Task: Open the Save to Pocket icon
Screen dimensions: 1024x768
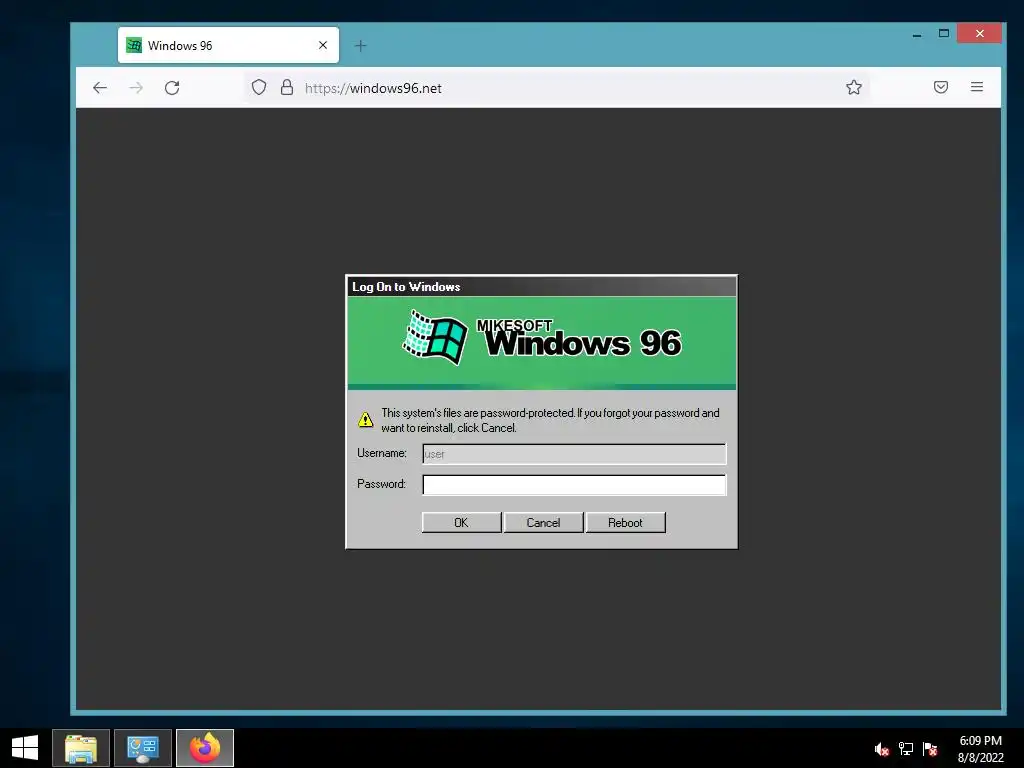Action: pyautogui.click(x=940, y=87)
